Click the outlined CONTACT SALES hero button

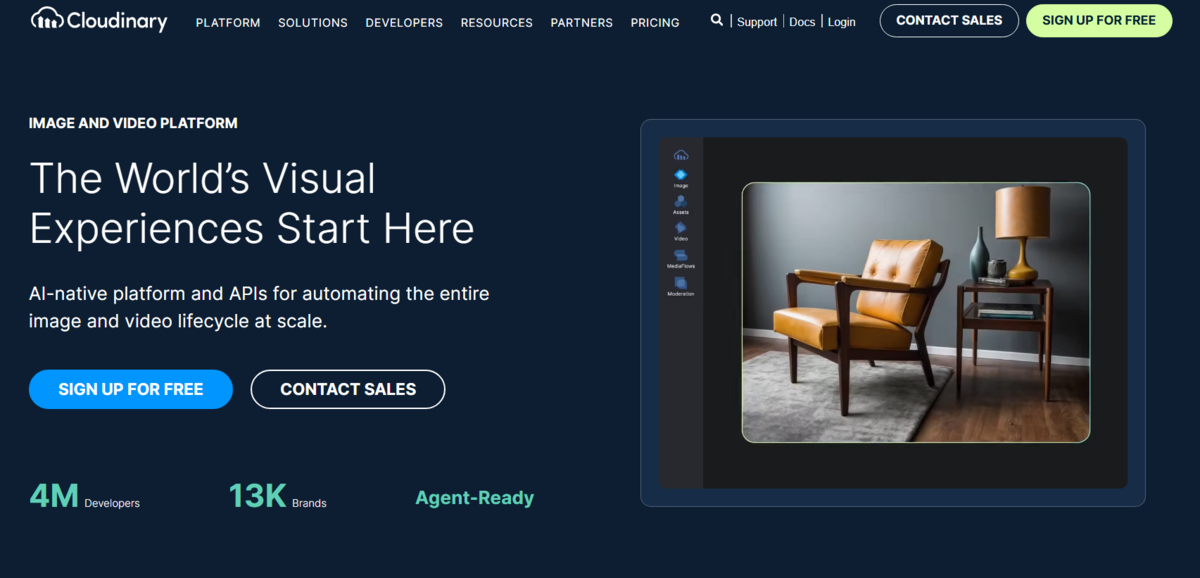coord(348,389)
